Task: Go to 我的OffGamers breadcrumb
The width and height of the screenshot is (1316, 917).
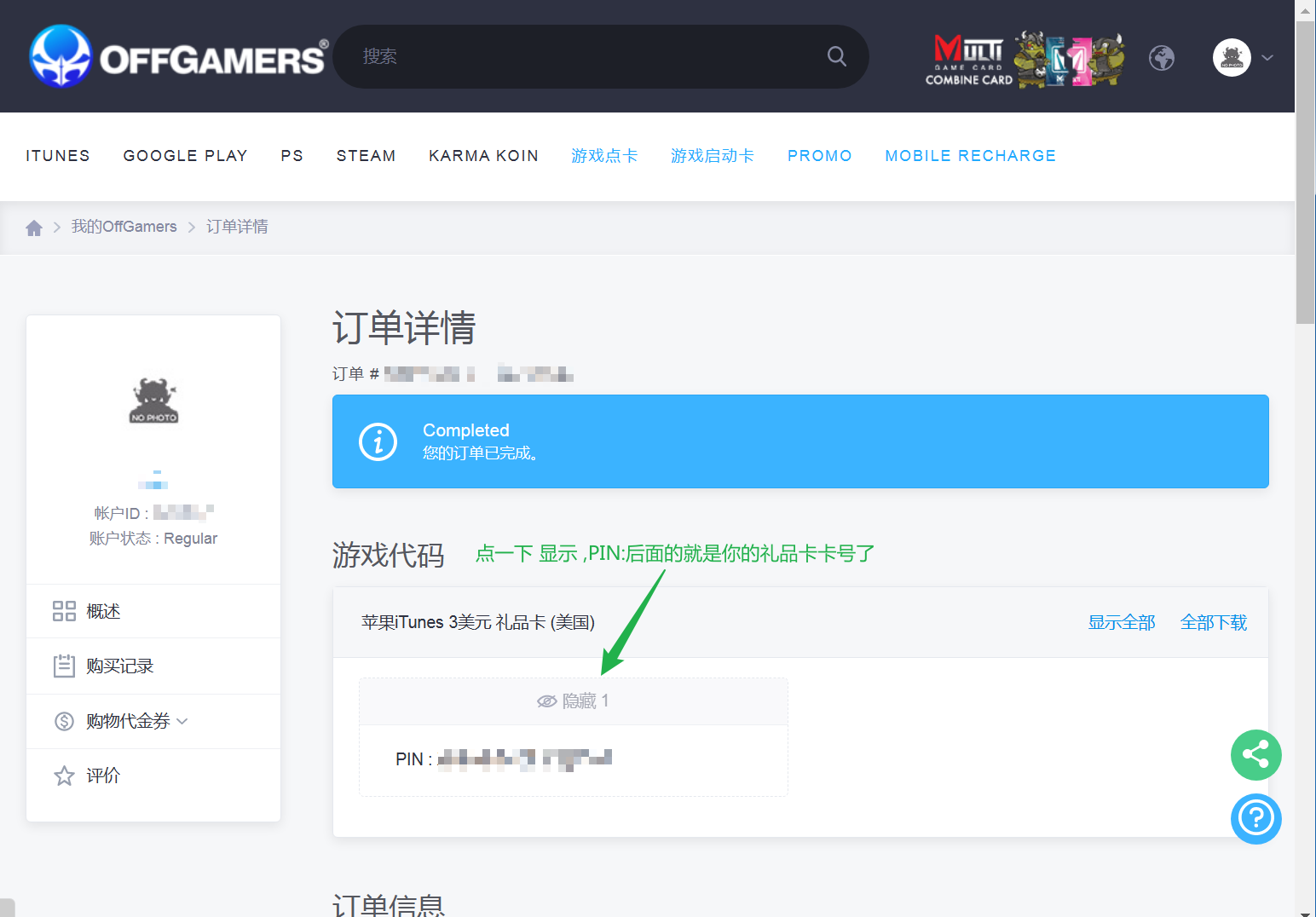Action: pos(124,227)
